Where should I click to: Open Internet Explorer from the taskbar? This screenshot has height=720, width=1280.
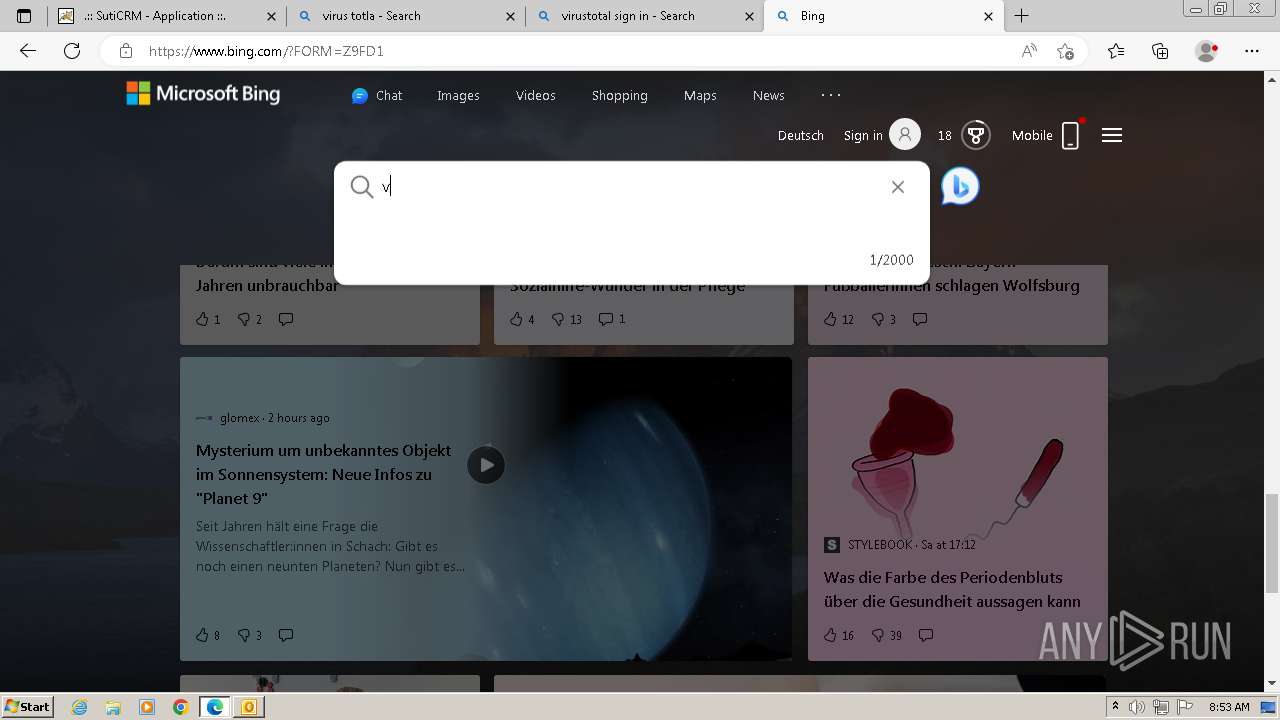pyautogui.click(x=80, y=707)
